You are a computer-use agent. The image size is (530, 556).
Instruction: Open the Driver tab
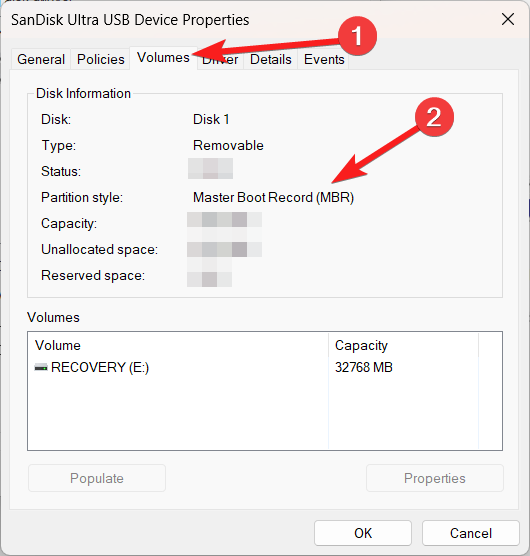221,59
